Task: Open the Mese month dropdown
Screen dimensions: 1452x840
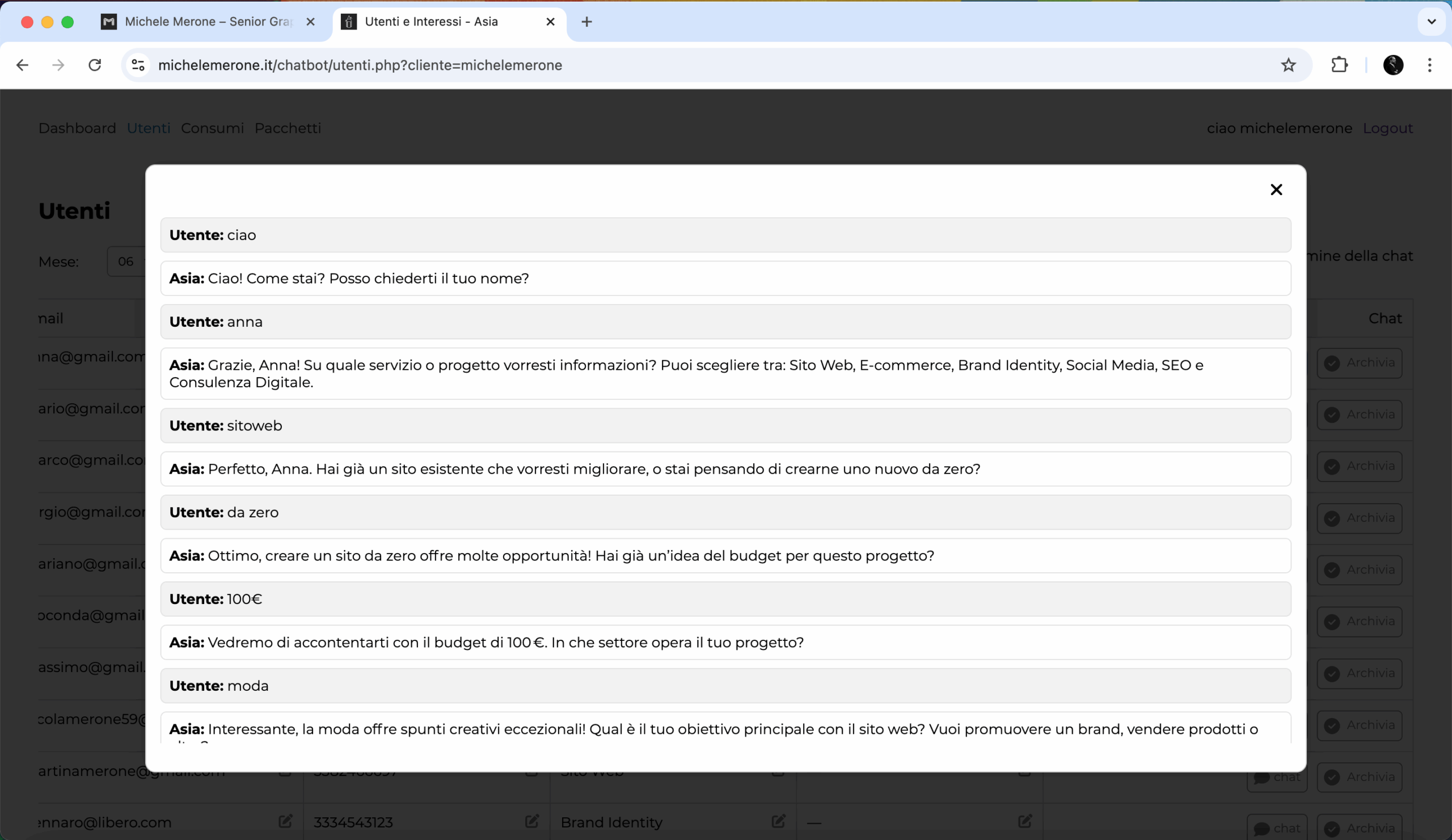Action: pos(126,261)
